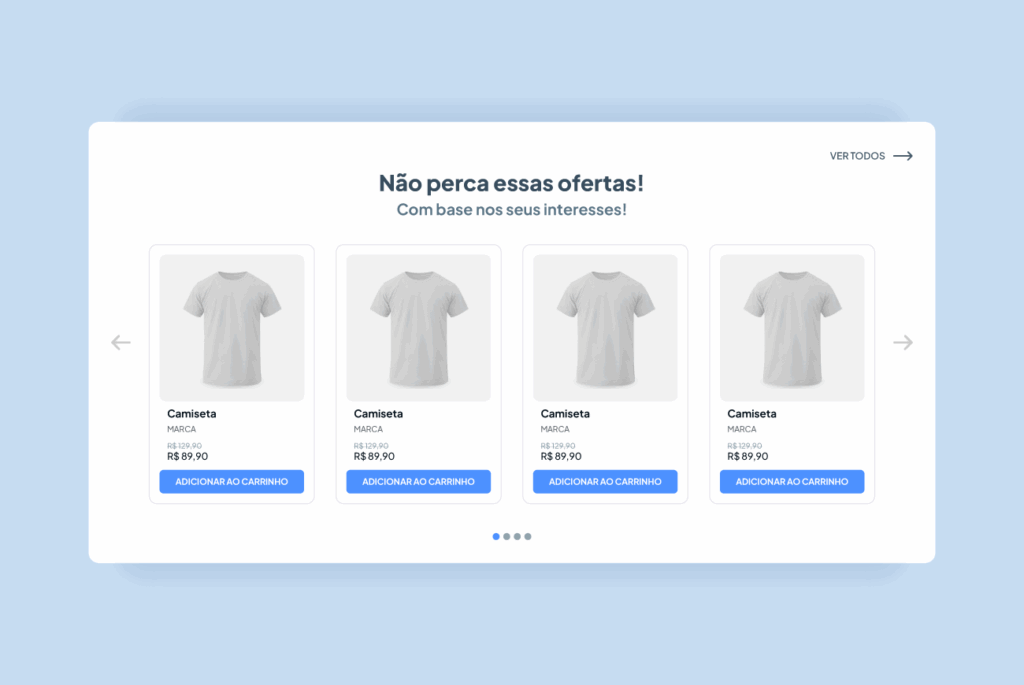Click the left carousel arrow

(121, 342)
